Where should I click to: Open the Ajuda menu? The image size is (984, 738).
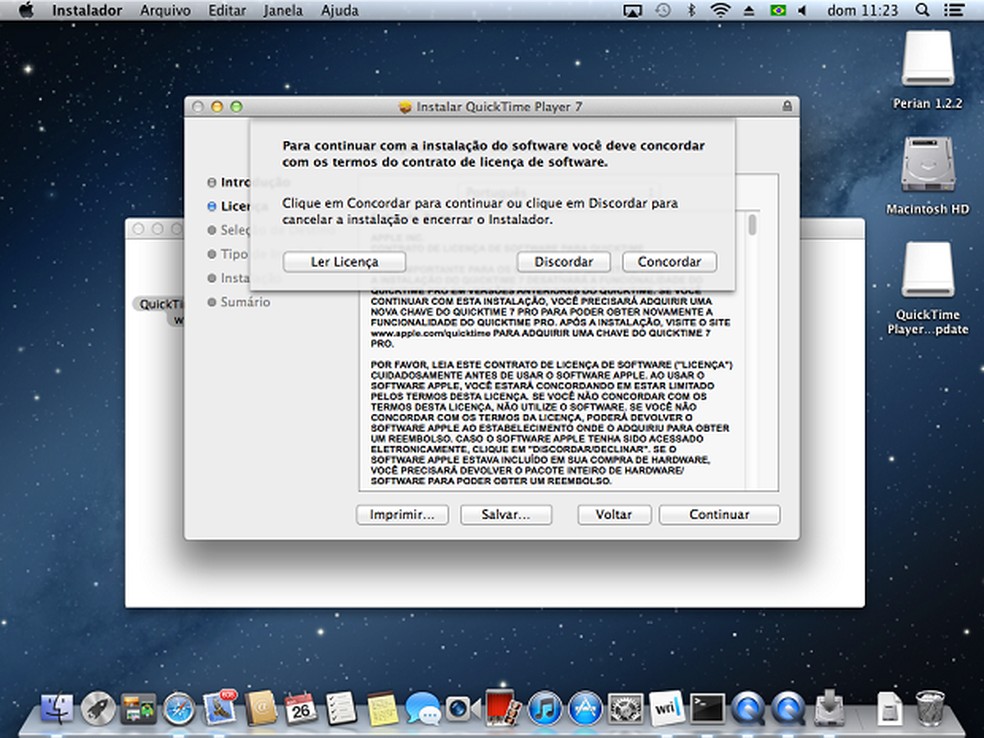click(339, 10)
